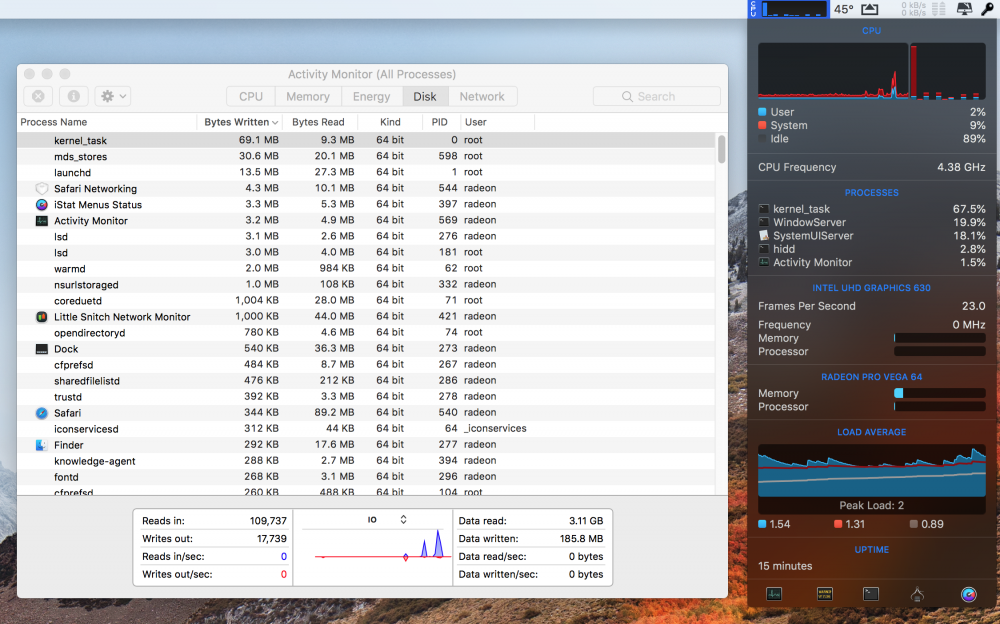This screenshot has width=1000, height=624.
Task: Sort by the Kind column header
Action: tap(390, 122)
